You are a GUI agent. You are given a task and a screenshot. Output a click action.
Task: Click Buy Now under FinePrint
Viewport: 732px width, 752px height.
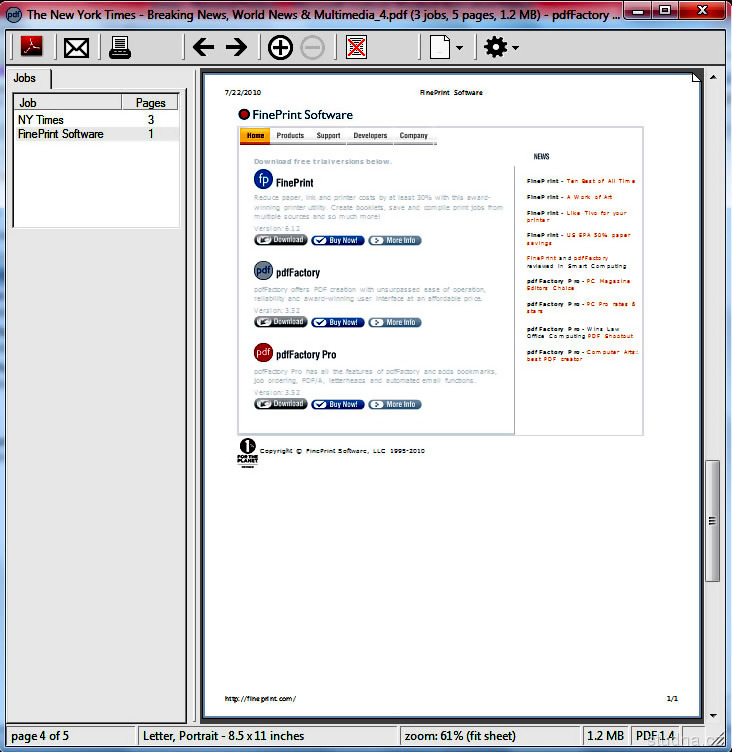point(338,240)
